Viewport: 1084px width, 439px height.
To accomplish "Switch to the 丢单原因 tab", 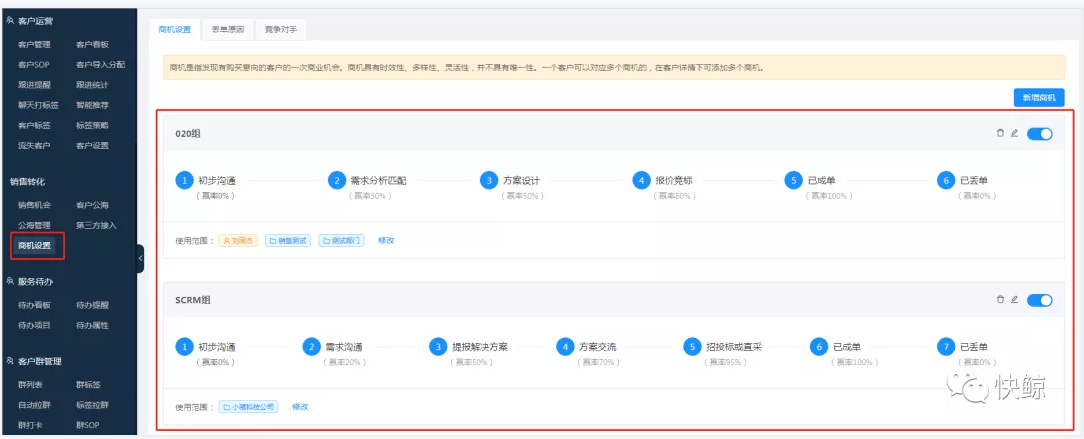I will [227, 29].
